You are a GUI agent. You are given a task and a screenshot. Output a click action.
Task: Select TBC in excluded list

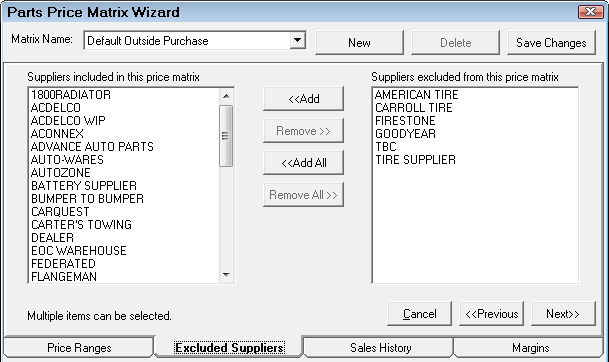(x=475, y=147)
